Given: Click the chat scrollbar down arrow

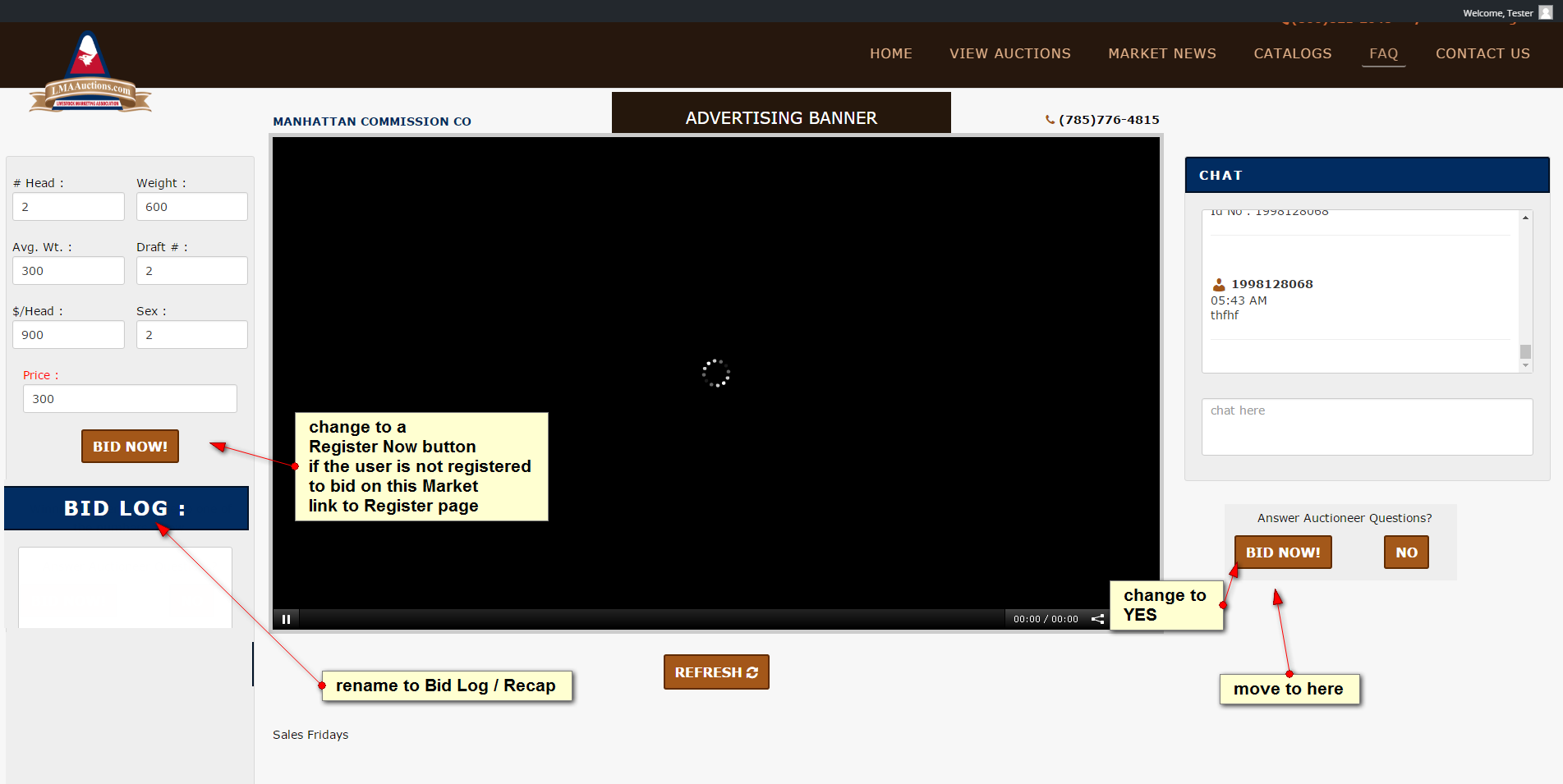Looking at the screenshot, I should pyautogui.click(x=1525, y=365).
